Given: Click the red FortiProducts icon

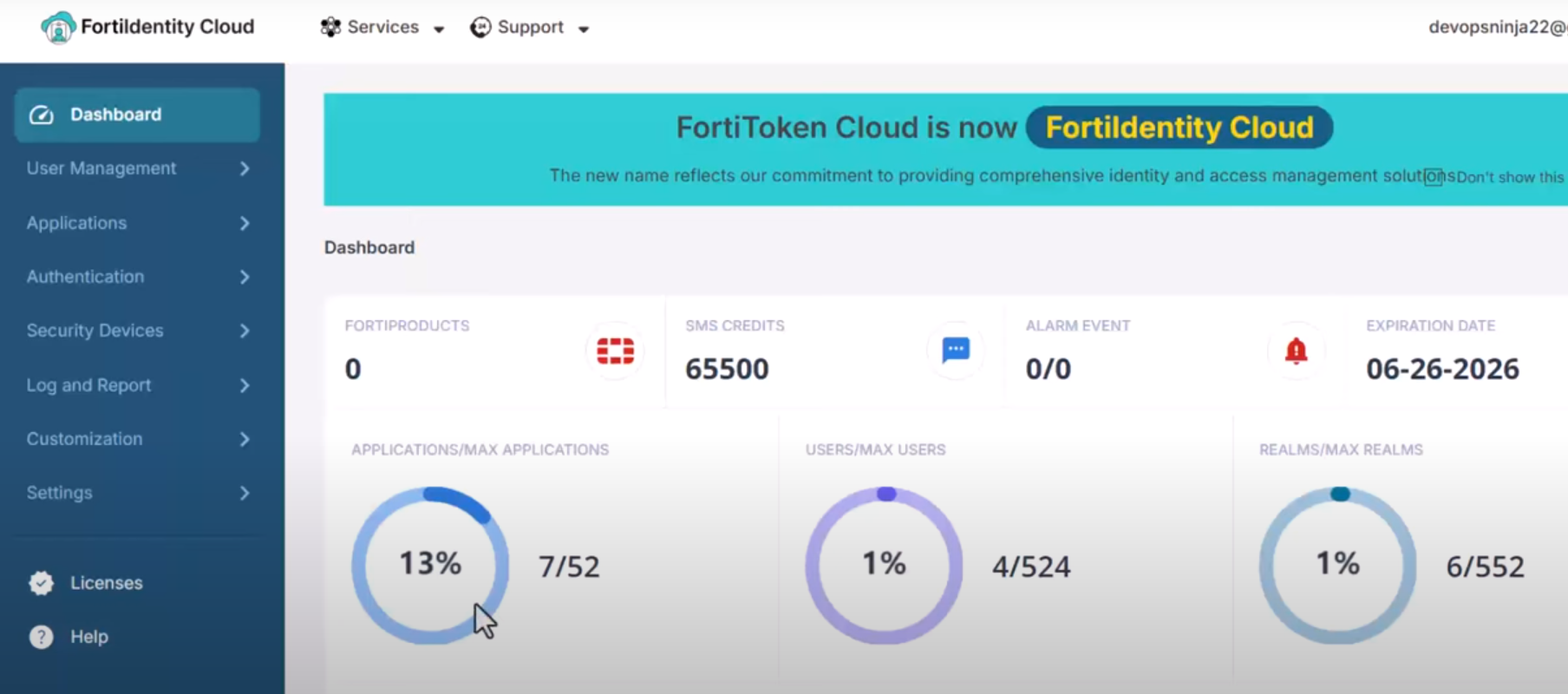Looking at the screenshot, I should [x=615, y=350].
